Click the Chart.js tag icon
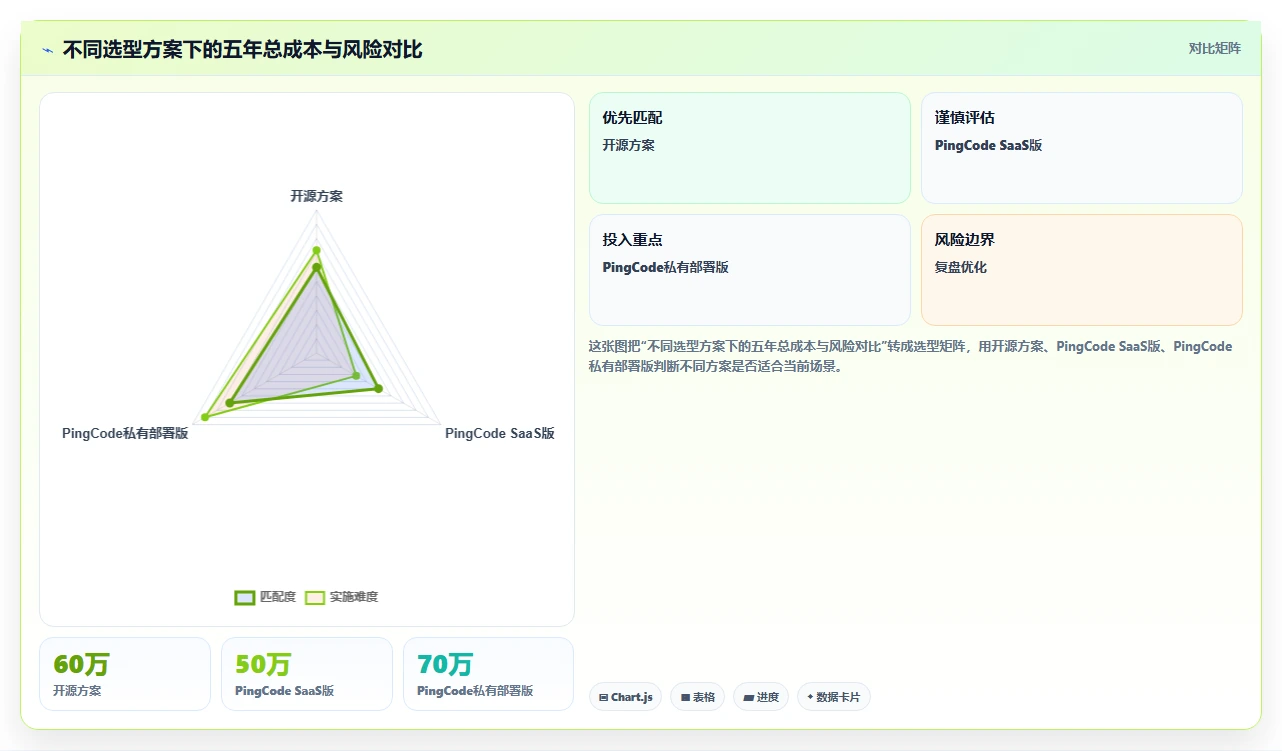Image resolution: width=1282 pixels, height=751 pixels. coord(603,697)
